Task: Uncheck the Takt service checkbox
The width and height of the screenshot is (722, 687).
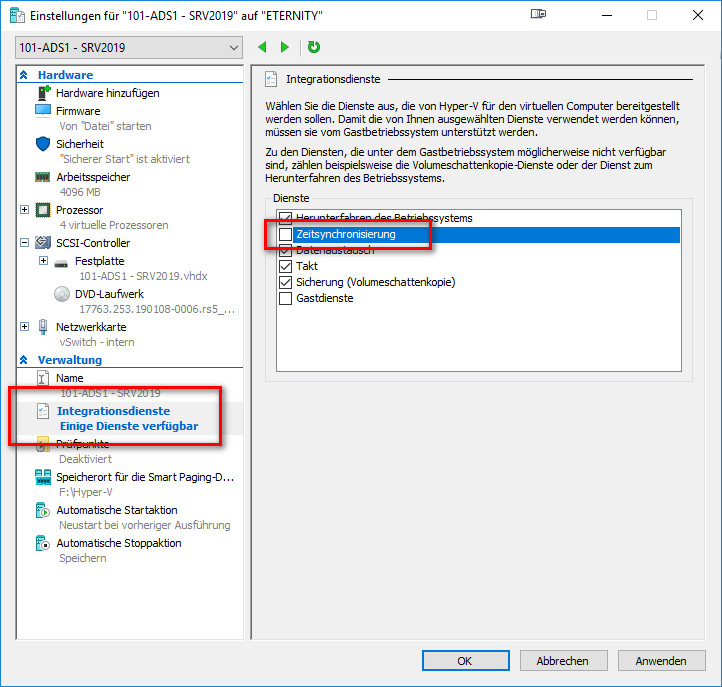Action: (286, 266)
